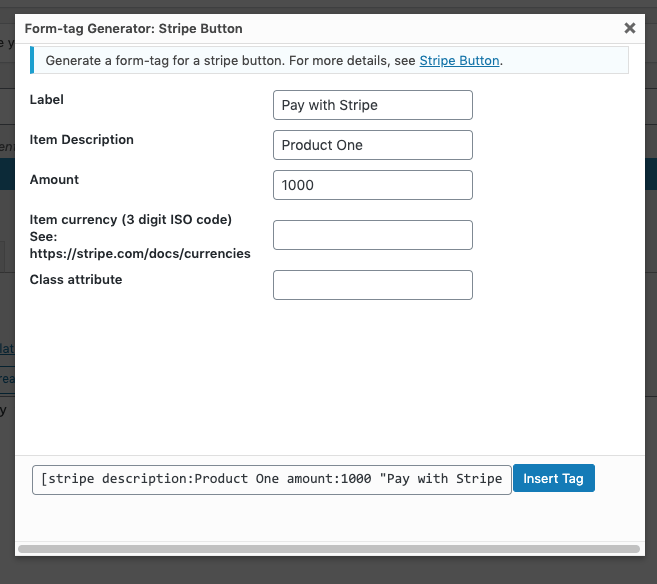
Task: Click the stripe.com/docs/currencies URL text
Action: coord(140,254)
